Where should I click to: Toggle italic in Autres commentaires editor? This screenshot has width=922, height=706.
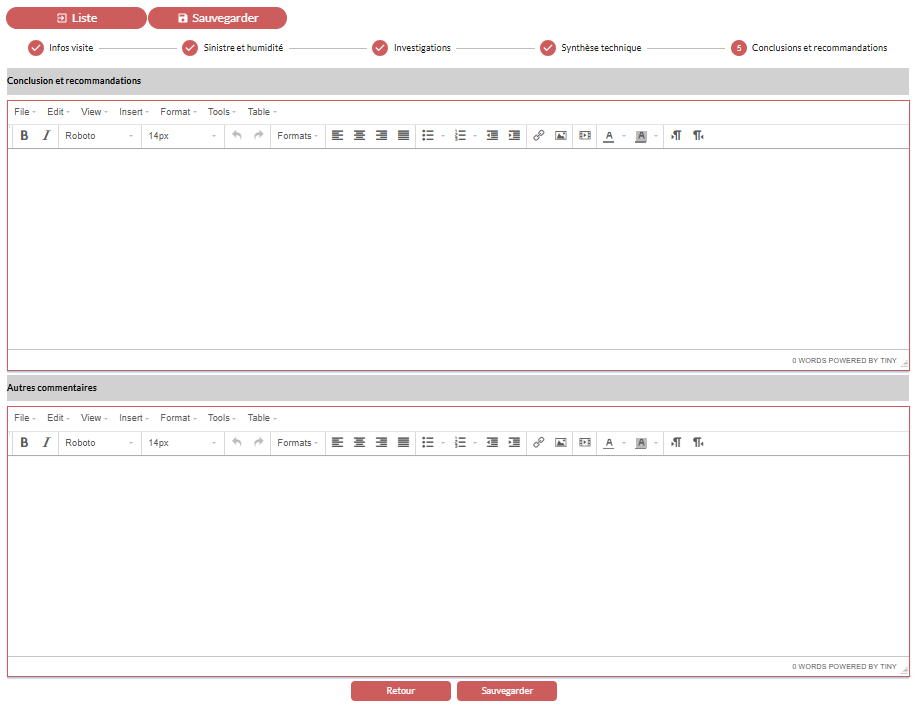[46, 443]
